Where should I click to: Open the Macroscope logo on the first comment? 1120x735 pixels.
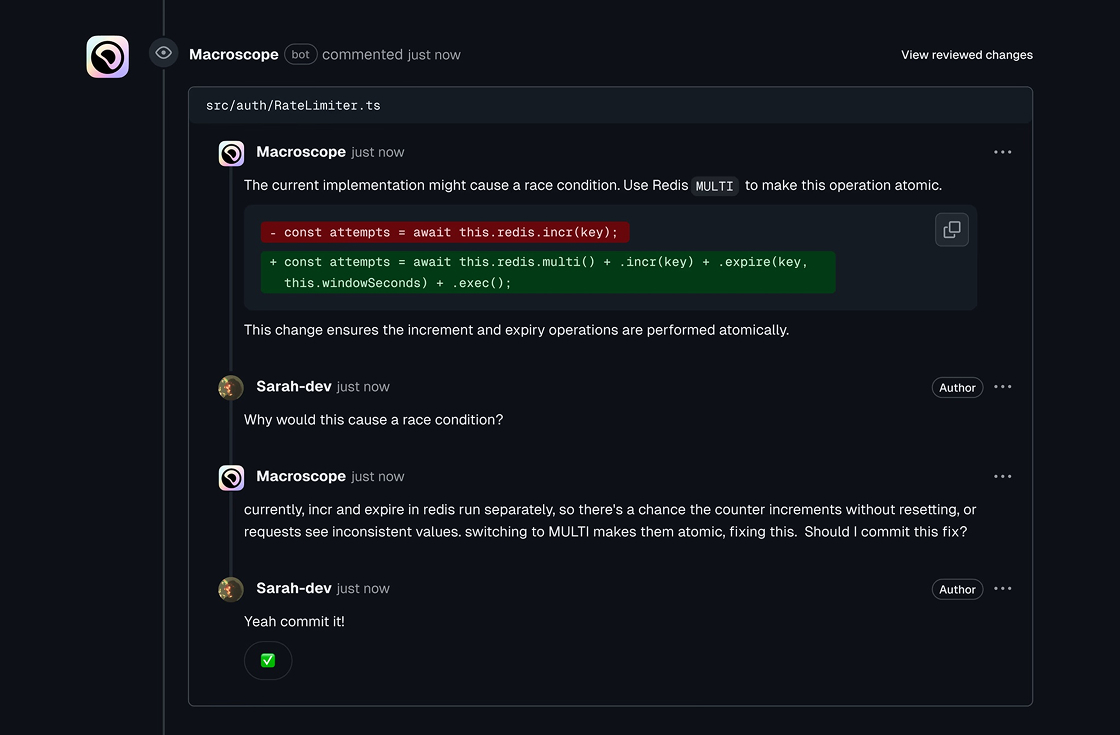pyautogui.click(x=231, y=153)
